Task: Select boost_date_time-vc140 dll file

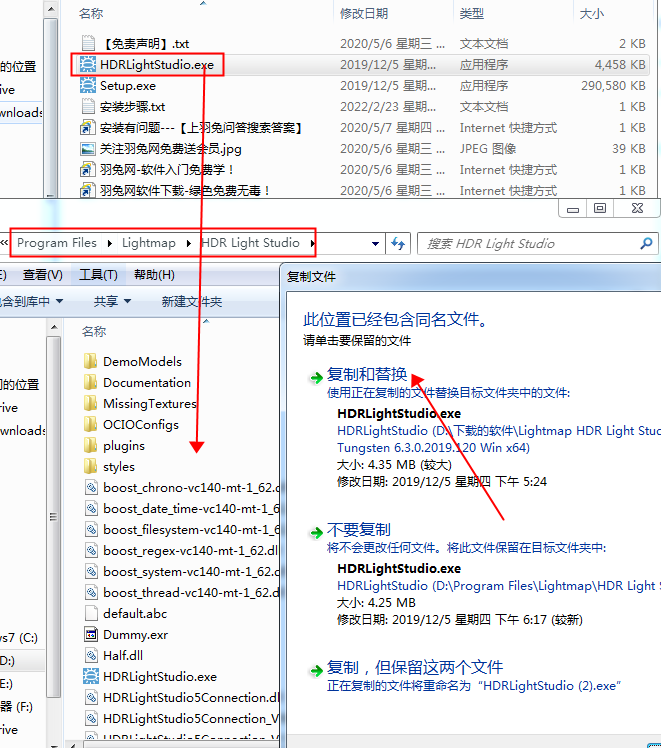Action: pos(191,509)
